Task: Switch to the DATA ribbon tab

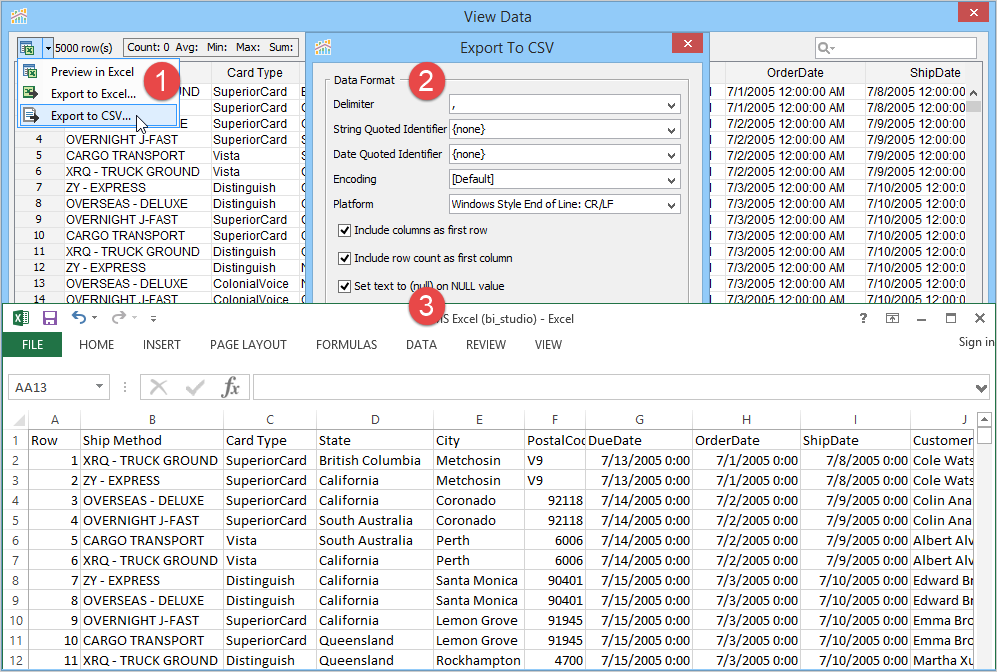Action: coord(422,345)
